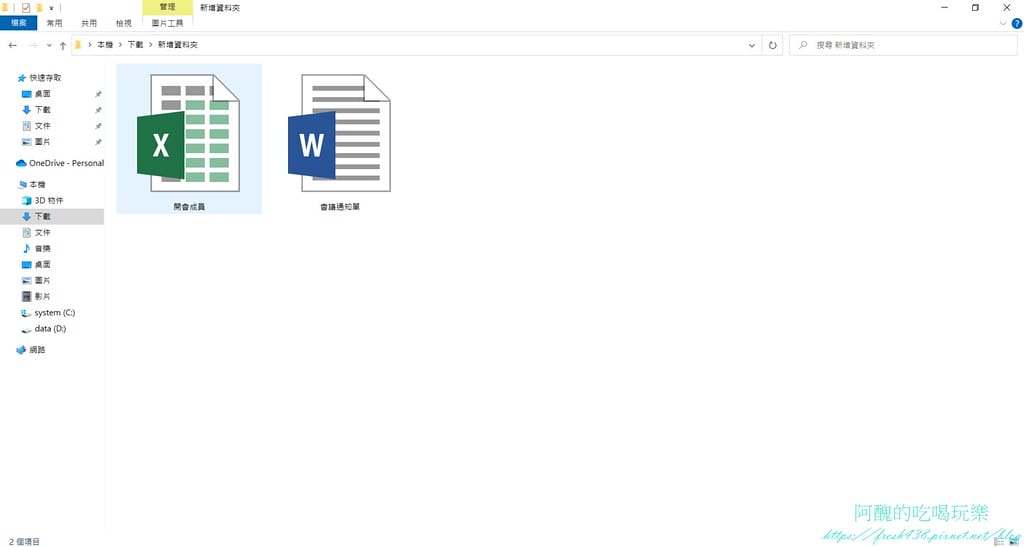The height and width of the screenshot is (547, 1024).
Task: Open the address bar history dropdown
Action: [x=752, y=46]
